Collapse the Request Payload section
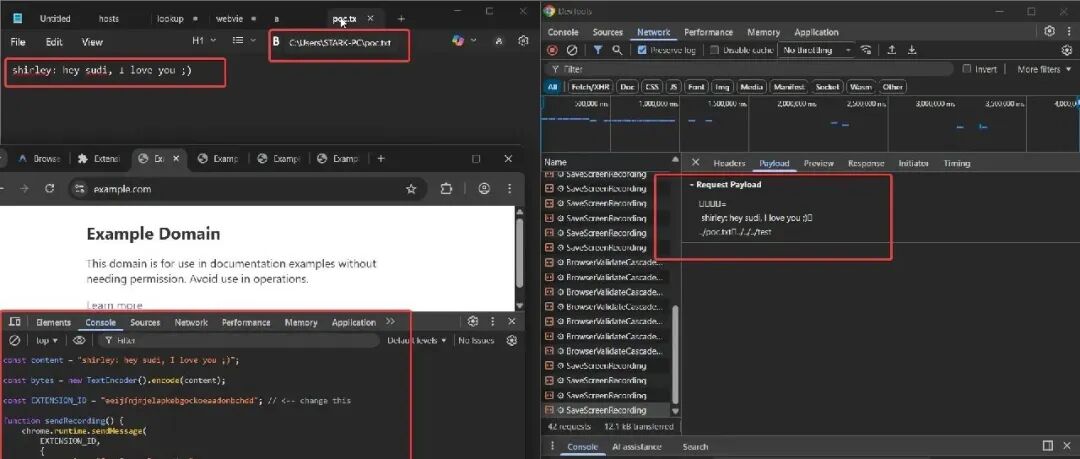The width and height of the screenshot is (1080, 459). coord(727,185)
